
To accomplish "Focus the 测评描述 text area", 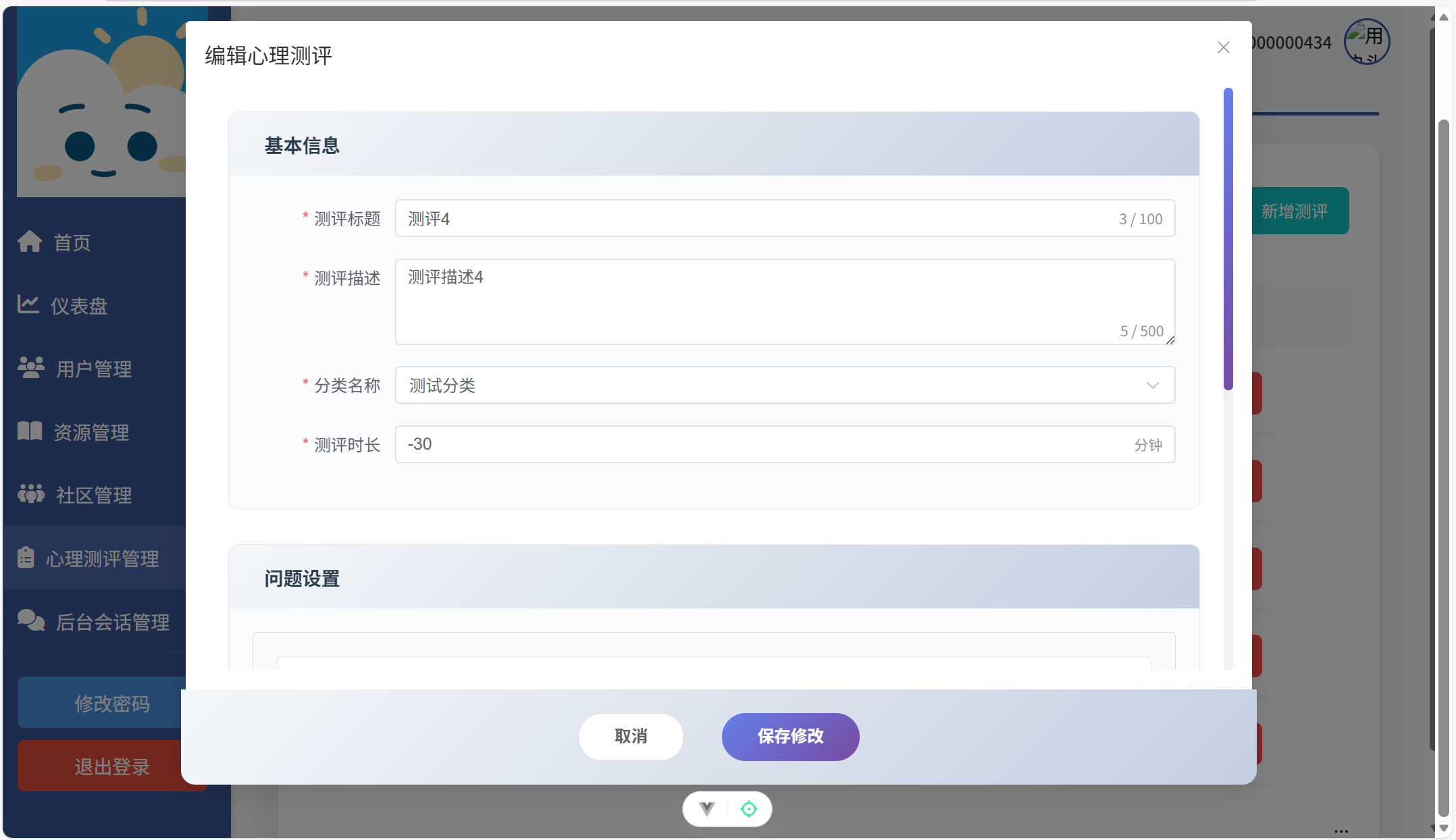I will 785,302.
